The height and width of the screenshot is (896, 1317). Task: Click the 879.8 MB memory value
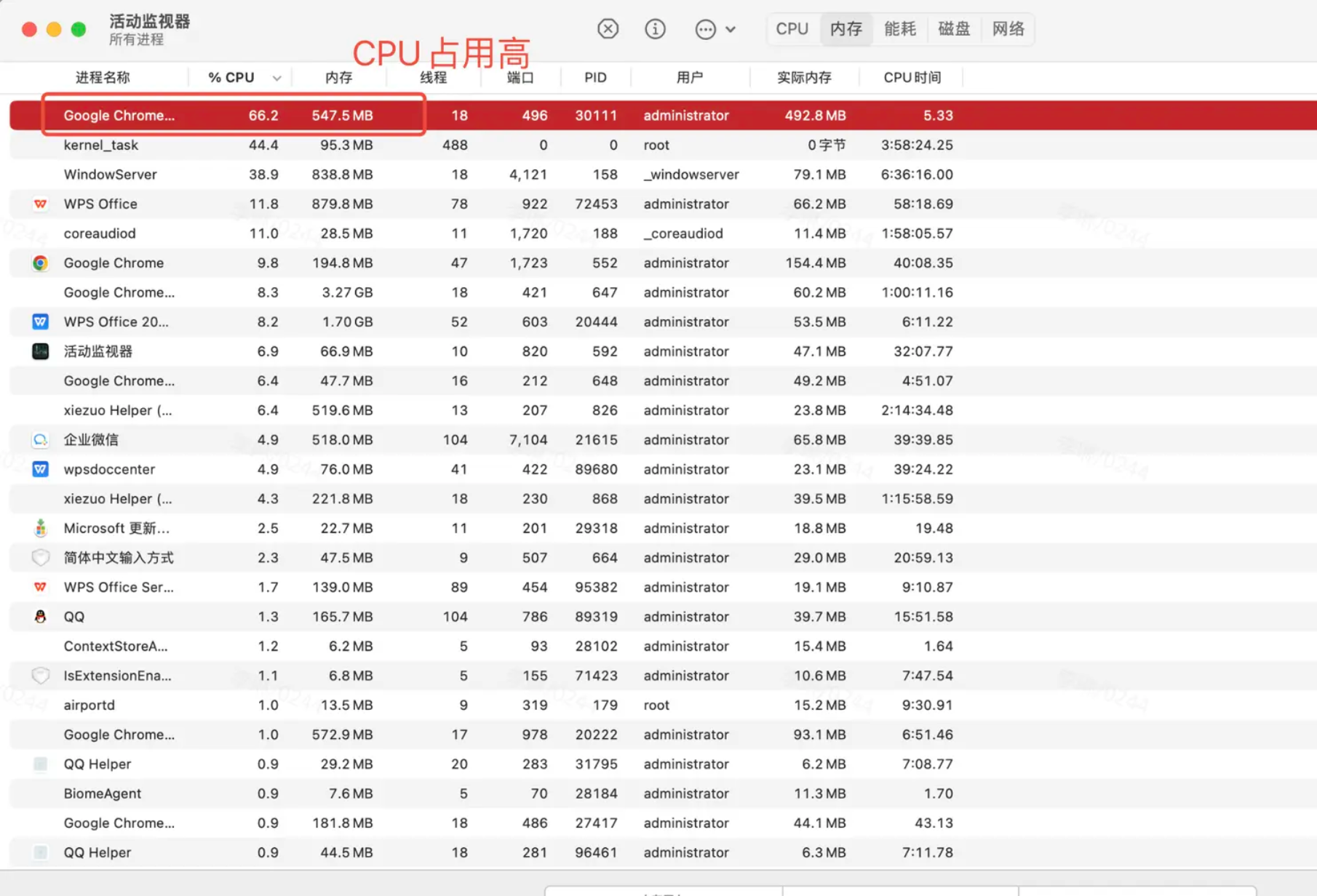(x=342, y=204)
